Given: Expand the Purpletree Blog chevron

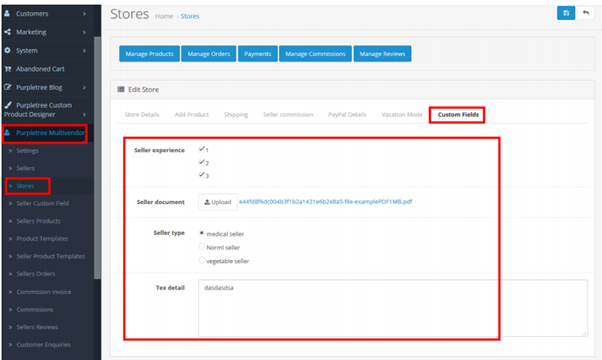Looking at the screenshot, I should [x=84, y=88].
